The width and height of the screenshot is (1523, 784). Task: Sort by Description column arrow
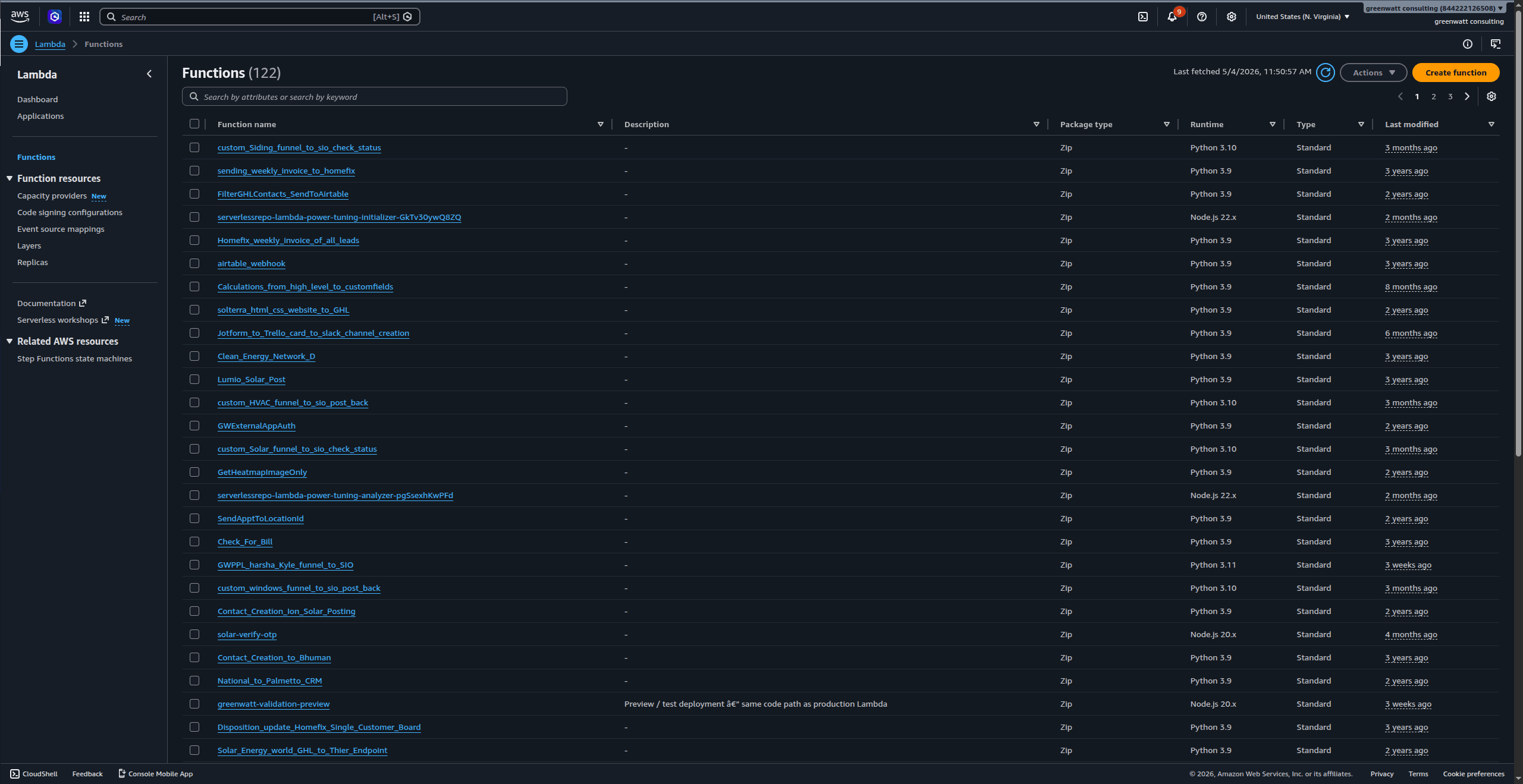(1037, 124)
